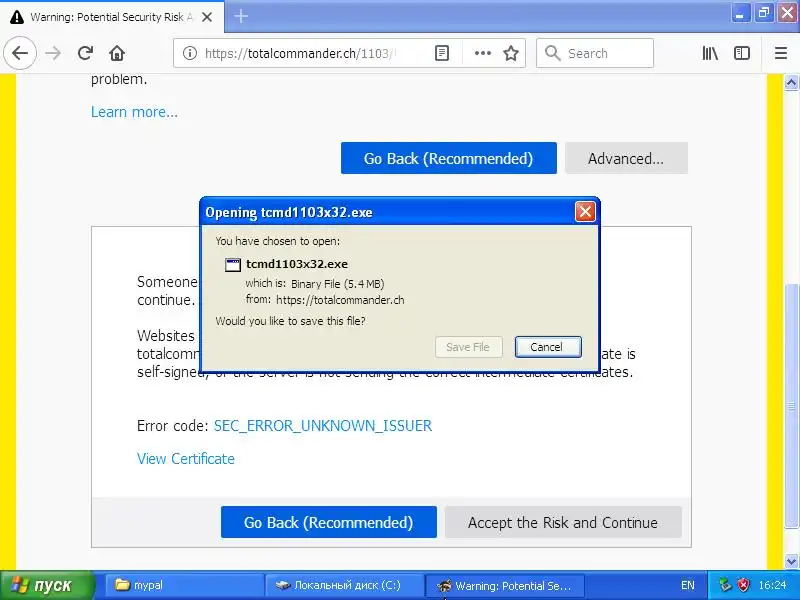The image size is (800, 600).
Task: Switch to Локальный диск (C:) taskbar window
Action: [x=345, y=585]
